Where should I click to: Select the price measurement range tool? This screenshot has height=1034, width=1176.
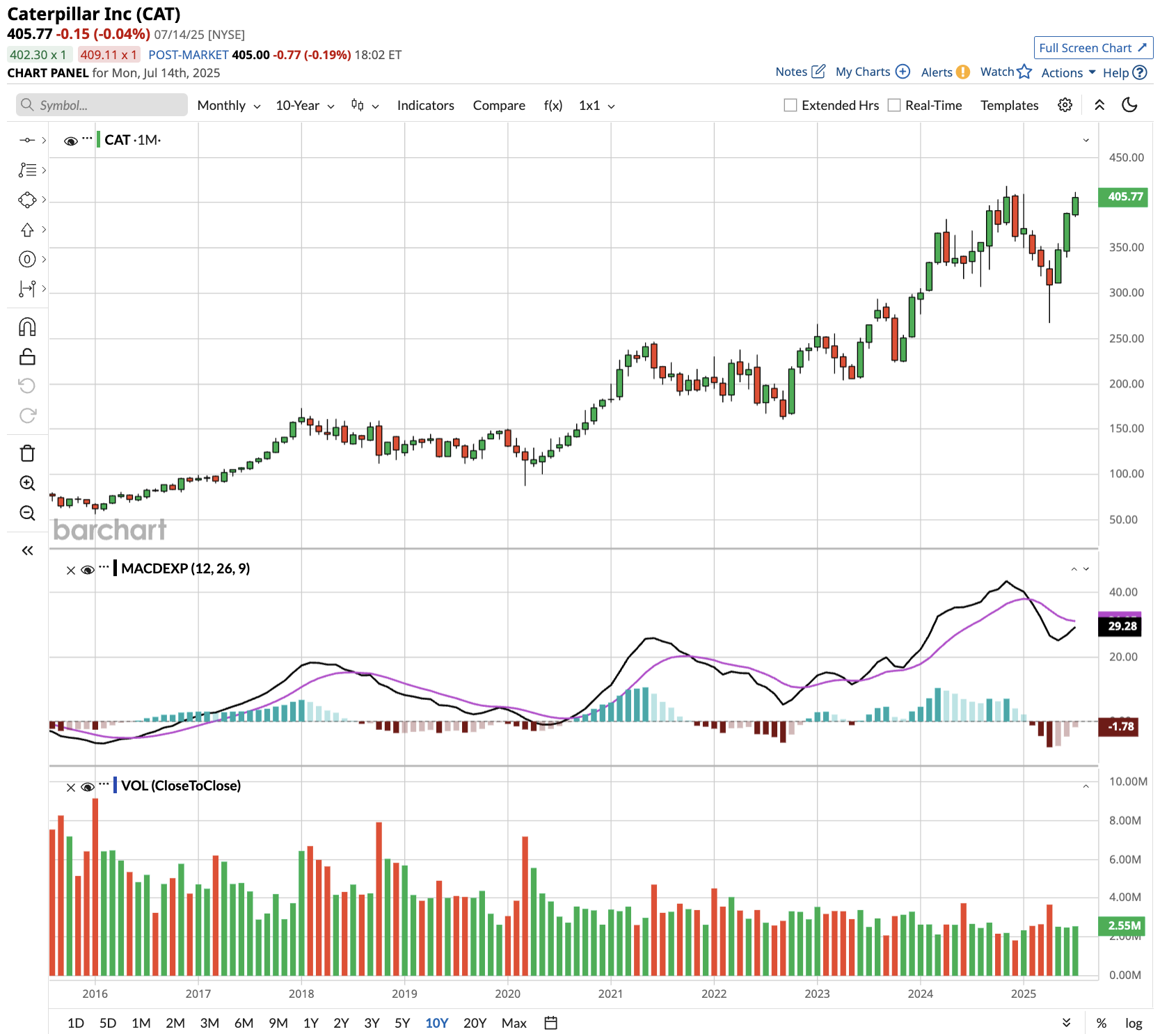(x=27, y=289)
